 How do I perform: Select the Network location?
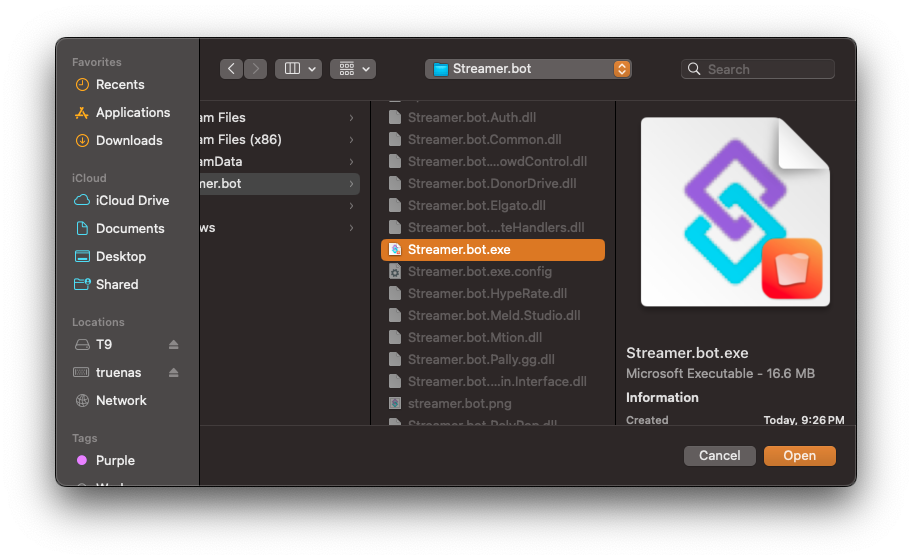[x=121, y=401]
